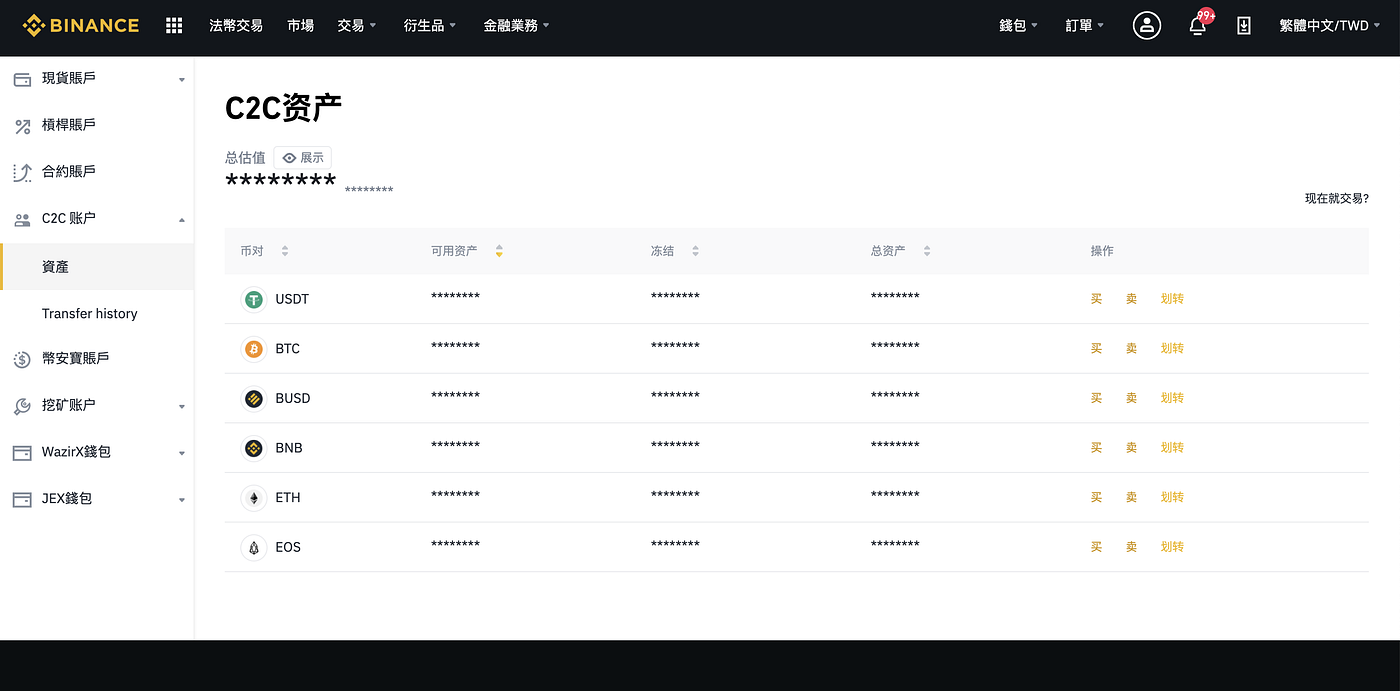Click the app download icon
1400x691 pixels.
coord(1243,25)
